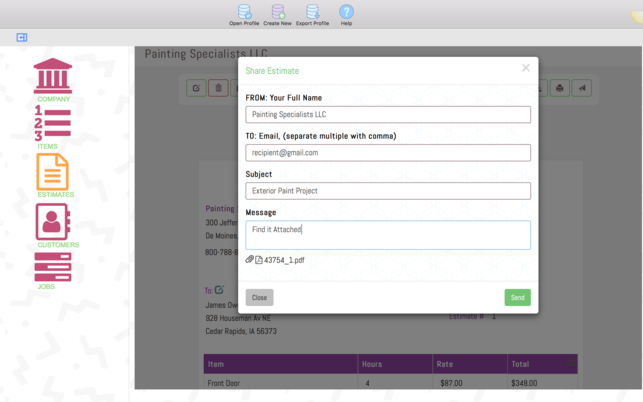Close the Share Estimate dialog with X
The height and width of the screenshot is (402, 643).
pyautogui.click(x=526, y=68)
